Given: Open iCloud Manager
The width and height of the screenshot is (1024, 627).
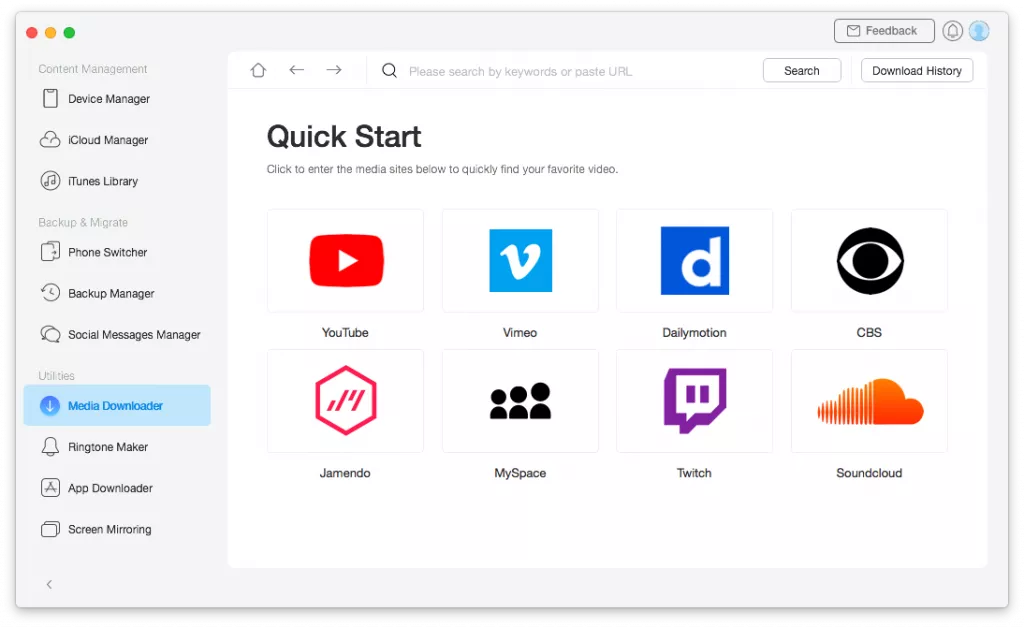Looking at the screenshot, I should point(117,140).
